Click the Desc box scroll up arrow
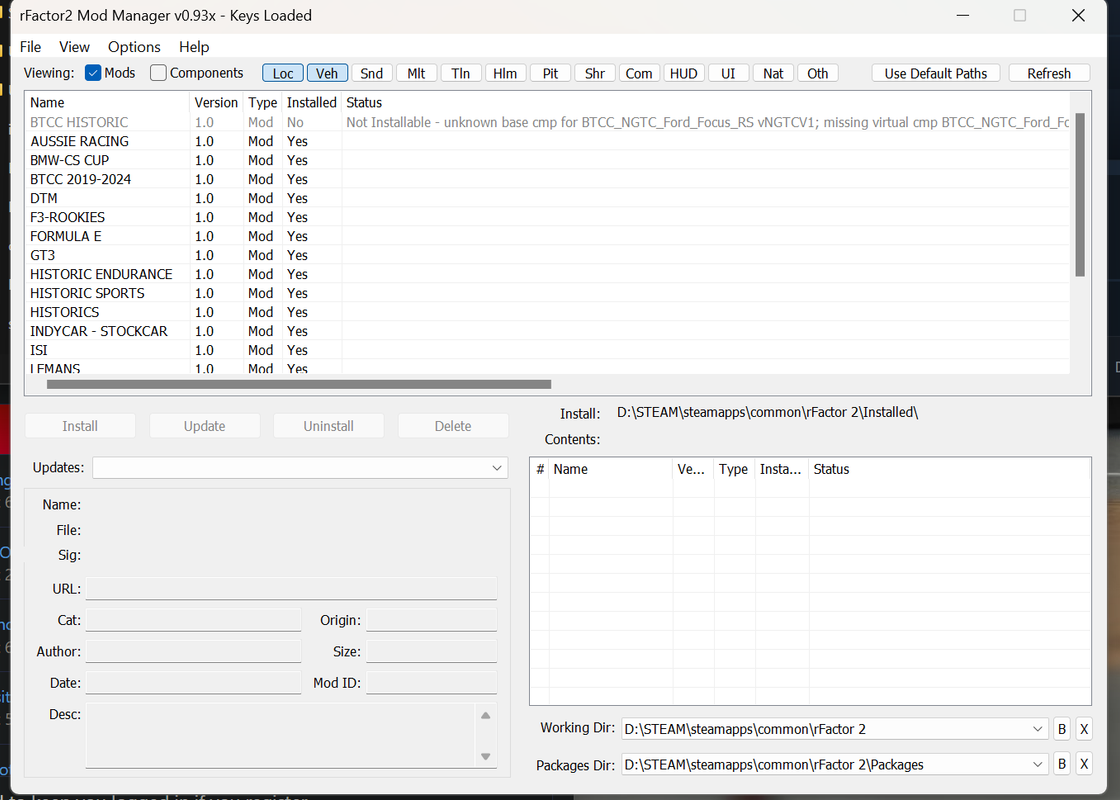1120x800 pixels. 486,715
